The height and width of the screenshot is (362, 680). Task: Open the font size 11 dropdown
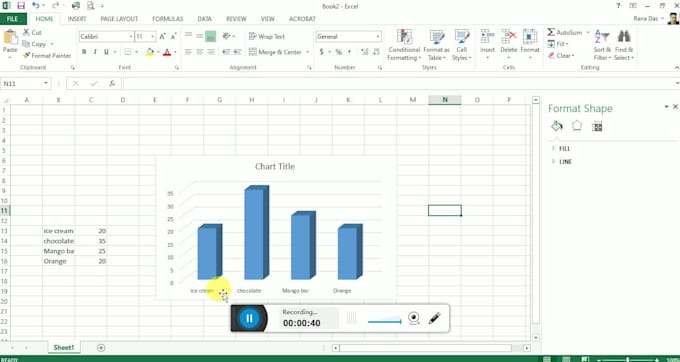coord(153,37)
